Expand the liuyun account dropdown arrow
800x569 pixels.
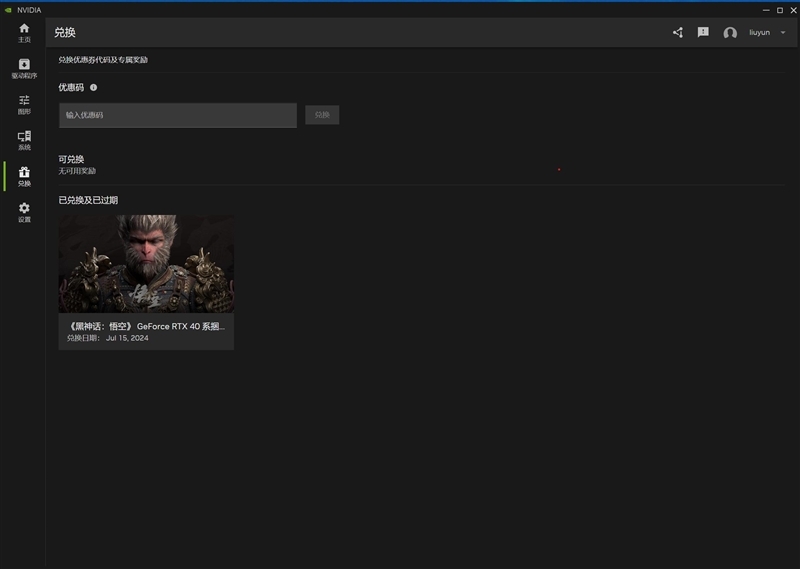783,33
